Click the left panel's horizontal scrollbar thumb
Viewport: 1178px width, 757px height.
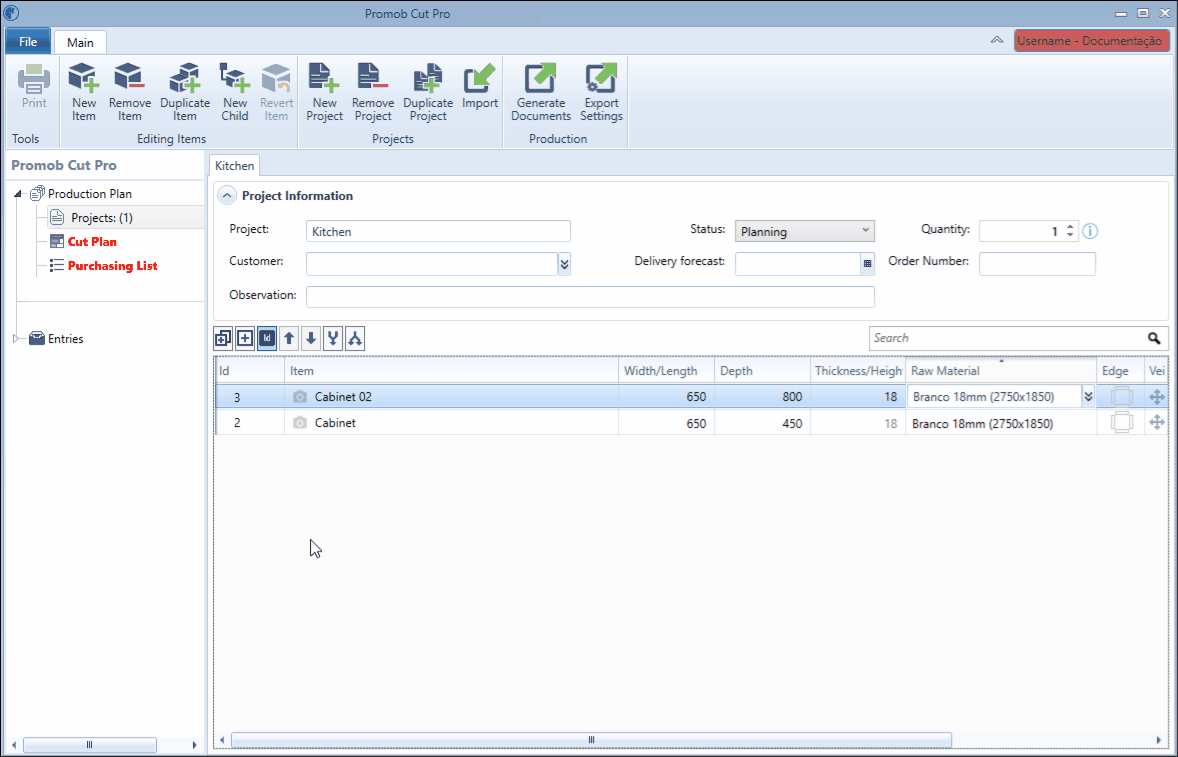pos(89,745)
